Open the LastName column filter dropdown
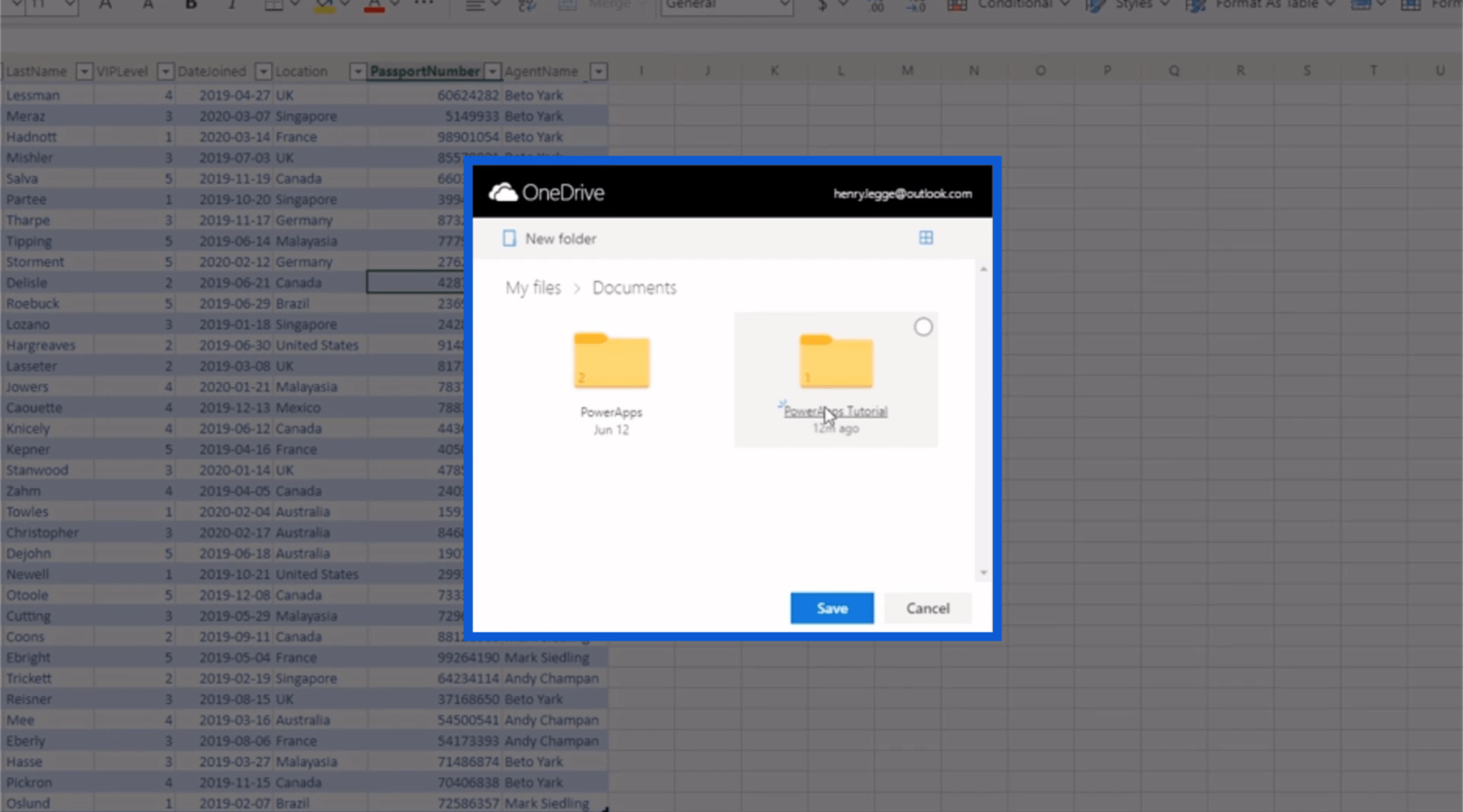This screenshot has height=812, width=1463. (x=84, y=71)
